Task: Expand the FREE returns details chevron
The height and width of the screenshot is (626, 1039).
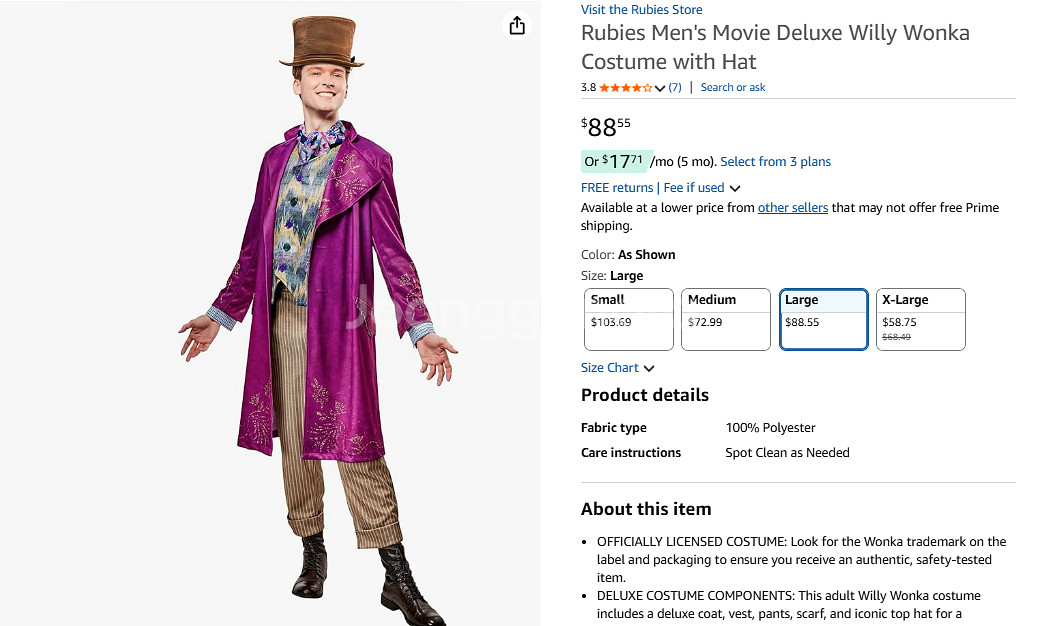Action: [x=735, y=188]
